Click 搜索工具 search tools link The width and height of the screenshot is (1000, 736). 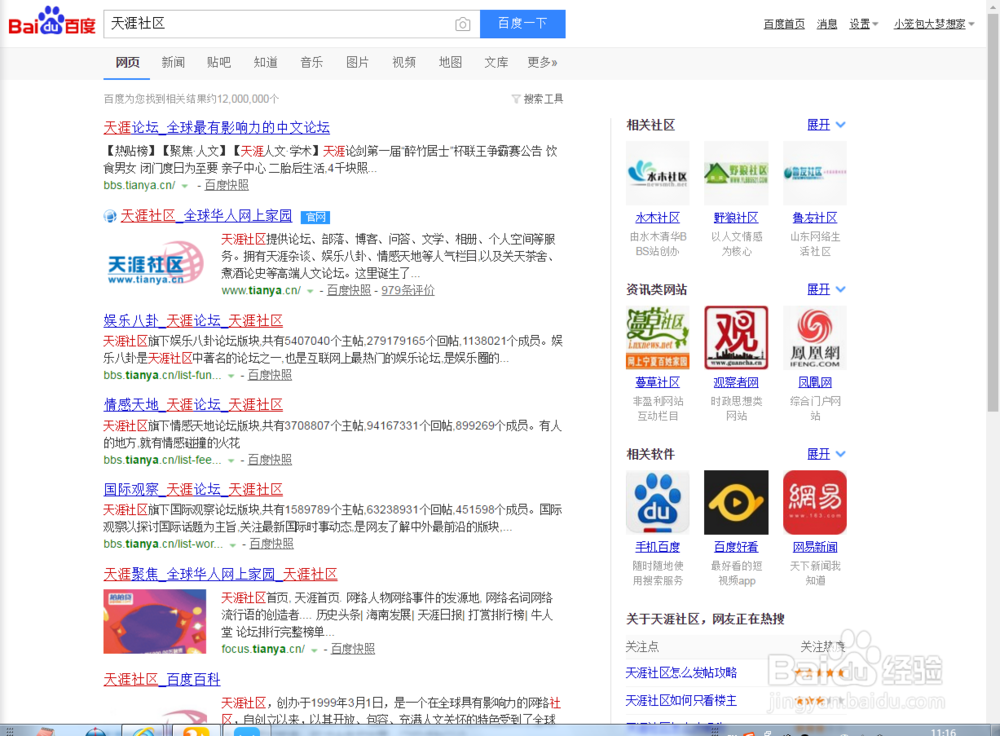tap(543, 99)
